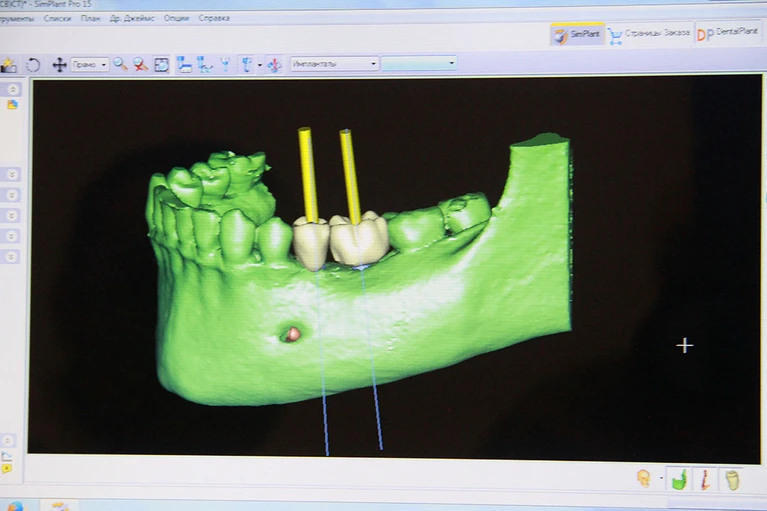Click the left planned crown in 3D view
The height and width of the screenshot is (511, 767).
(311, 243)
